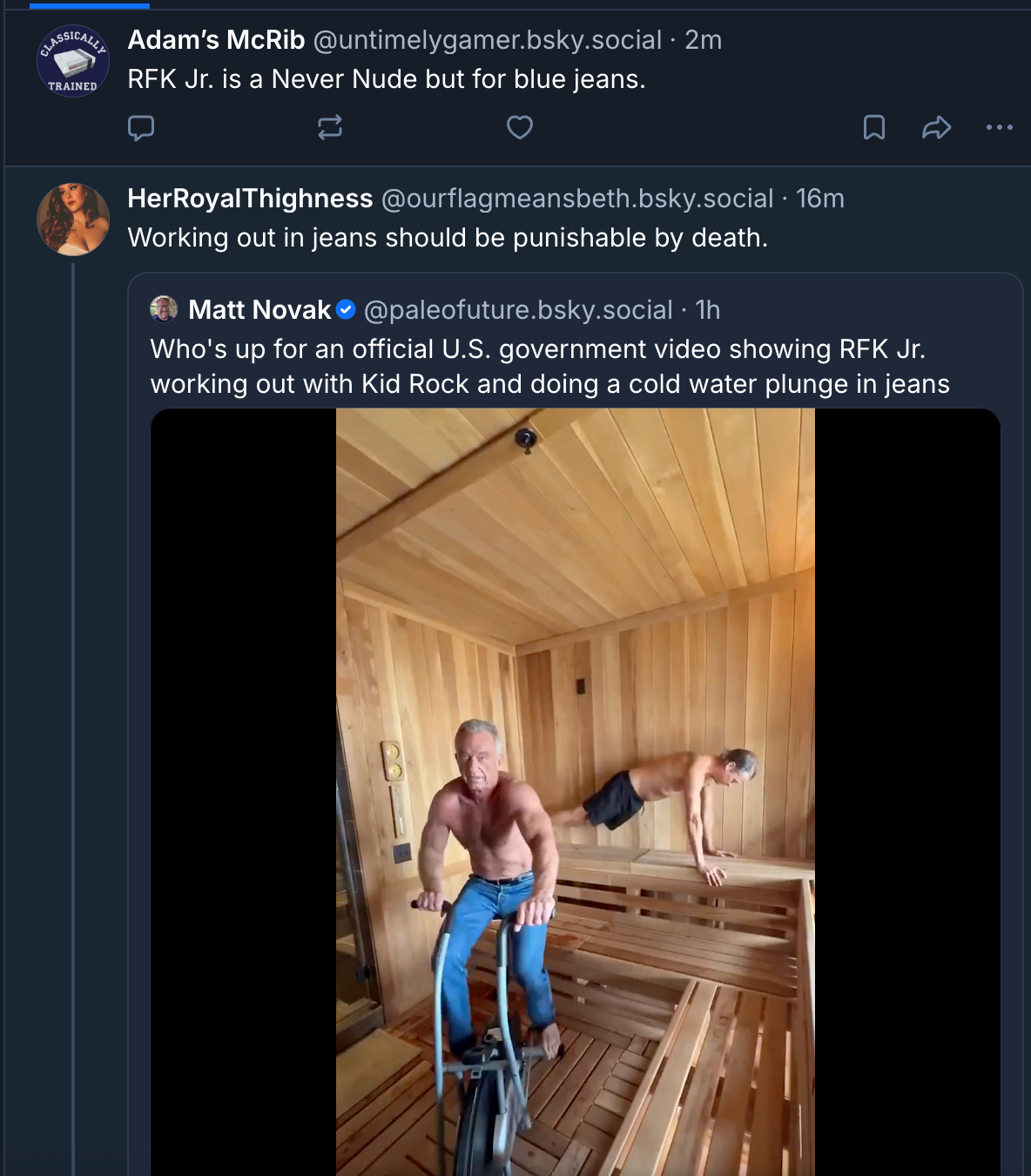
Task: Bookmark the RFK Jr. jeans post
Action: [873, 128]
